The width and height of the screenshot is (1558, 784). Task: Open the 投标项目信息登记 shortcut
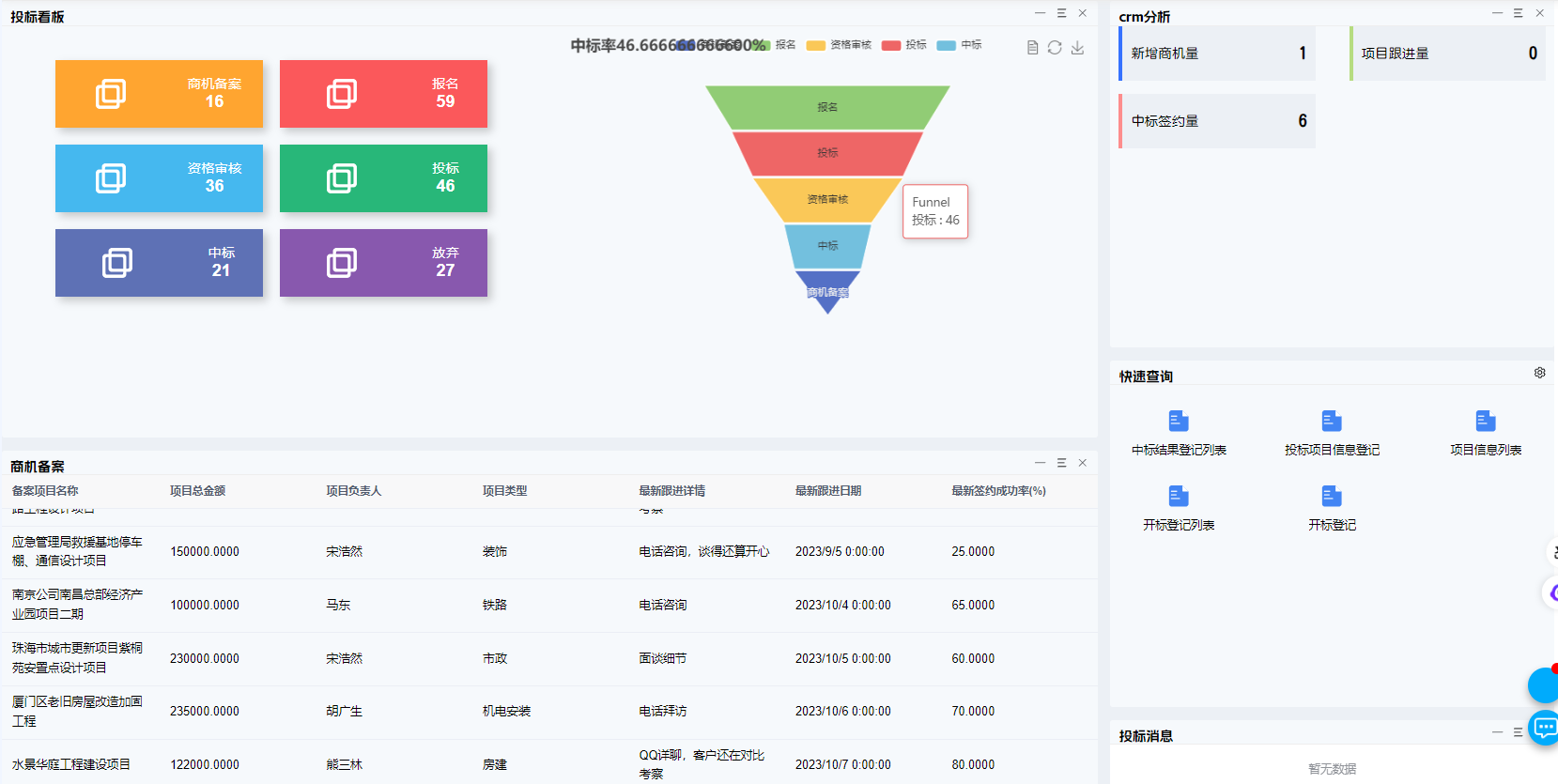1332,433
